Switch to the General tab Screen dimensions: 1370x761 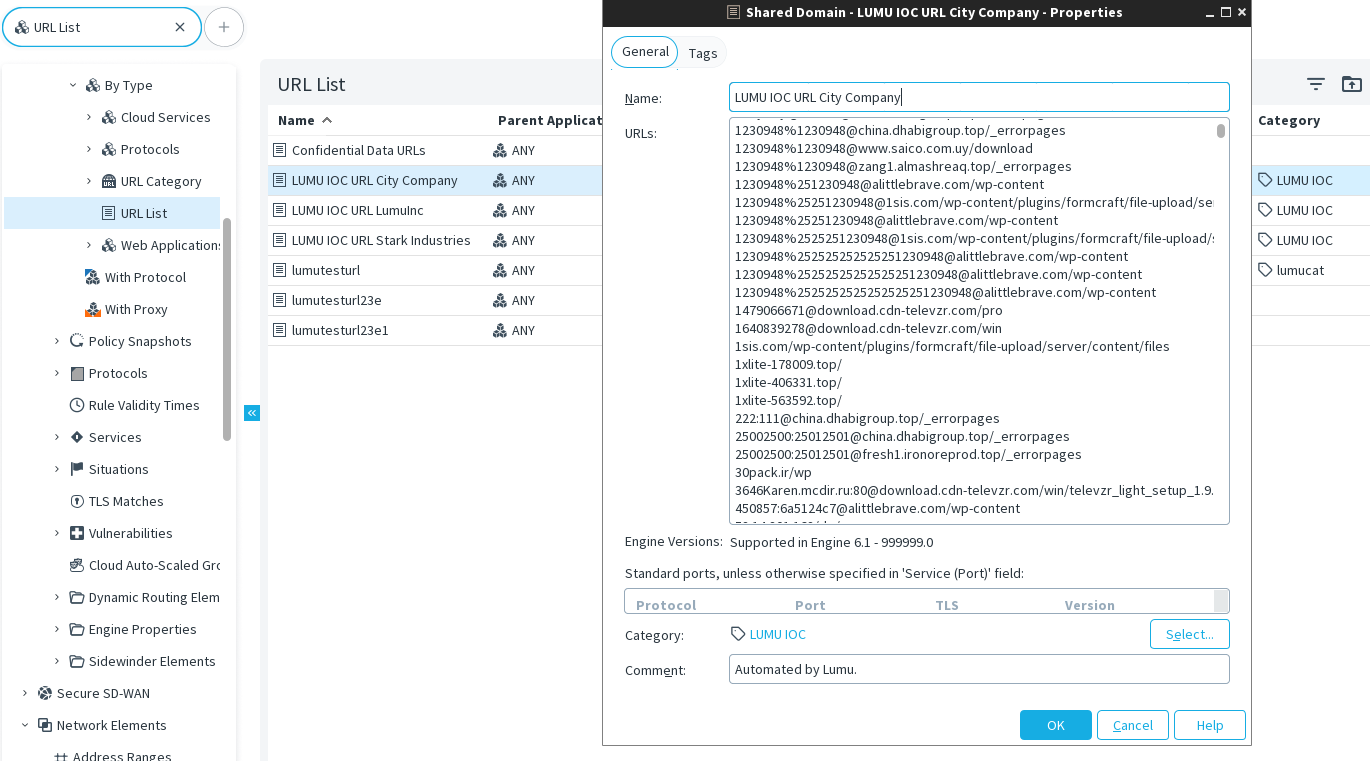click(645, 52)
